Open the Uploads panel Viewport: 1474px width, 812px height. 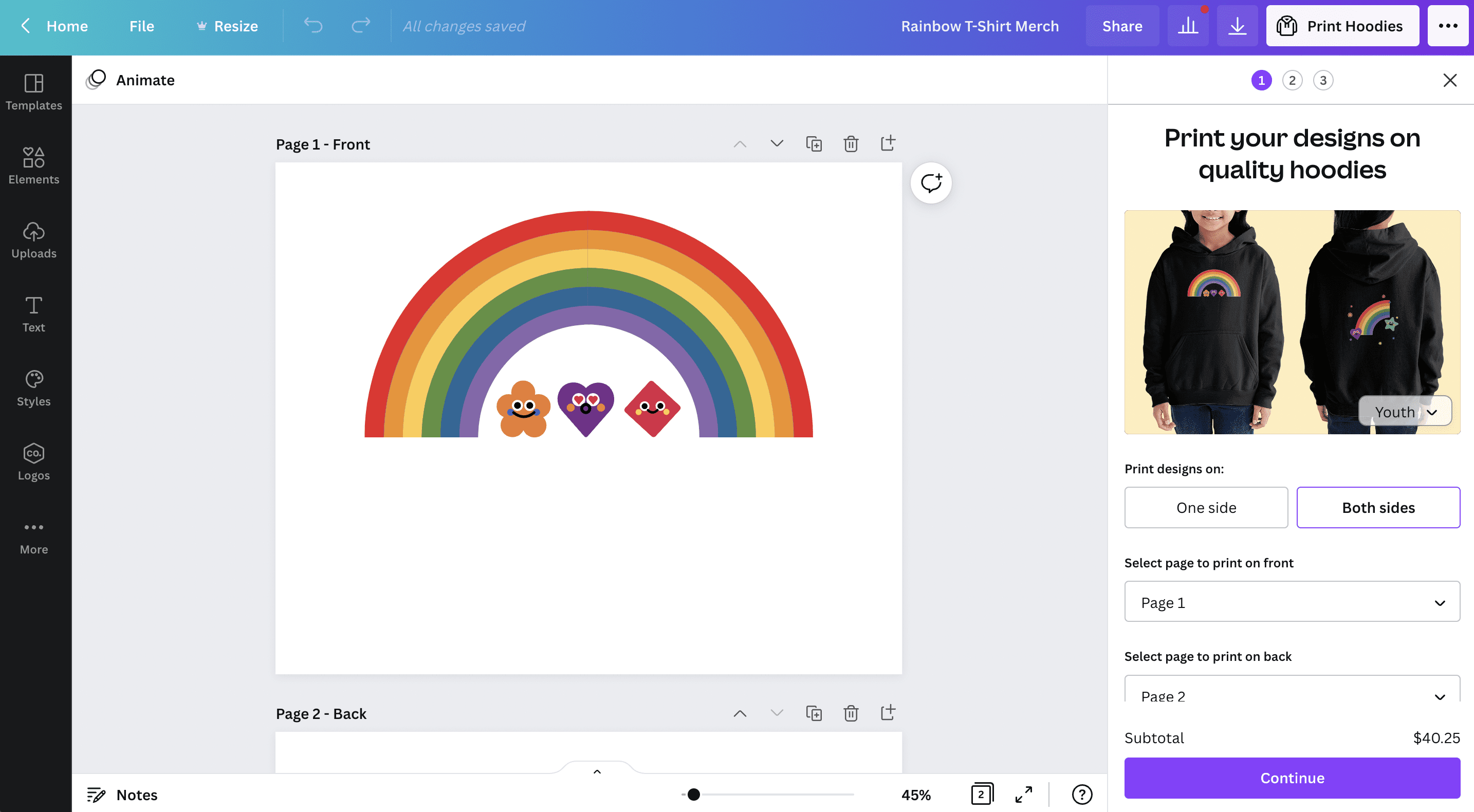coord(34,241)
